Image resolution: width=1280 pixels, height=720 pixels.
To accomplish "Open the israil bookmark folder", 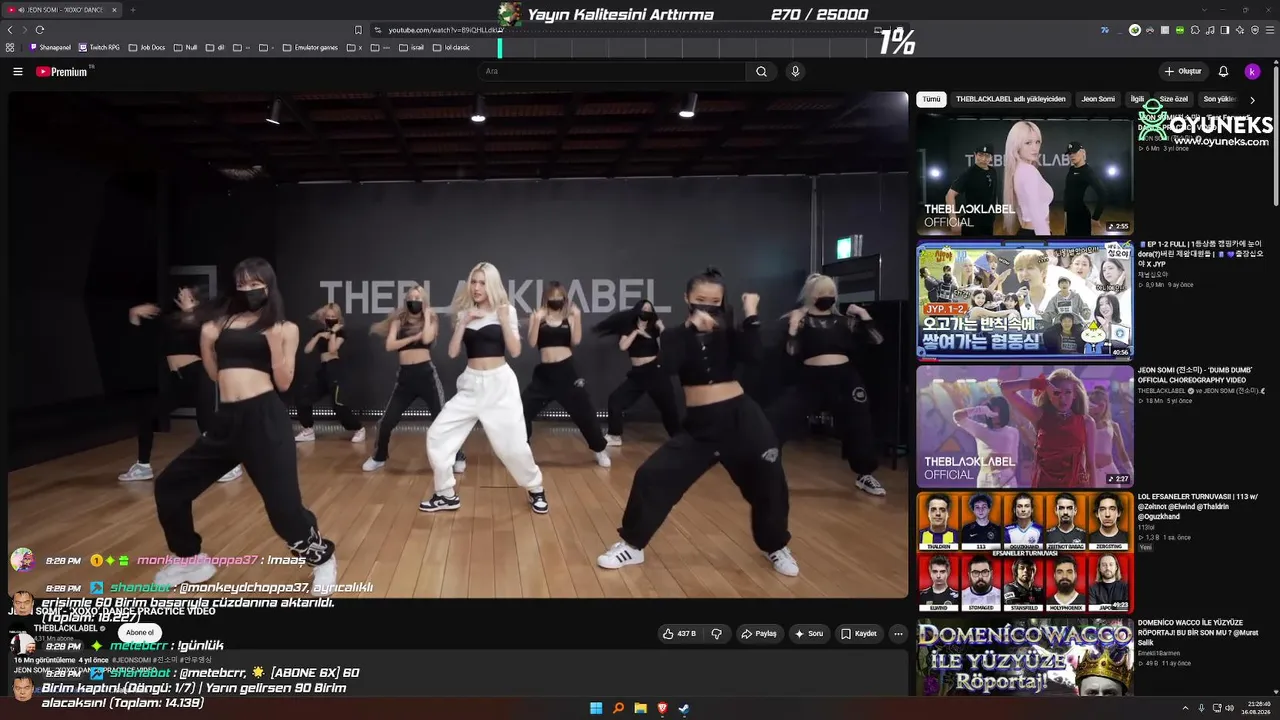I will 411,47.
